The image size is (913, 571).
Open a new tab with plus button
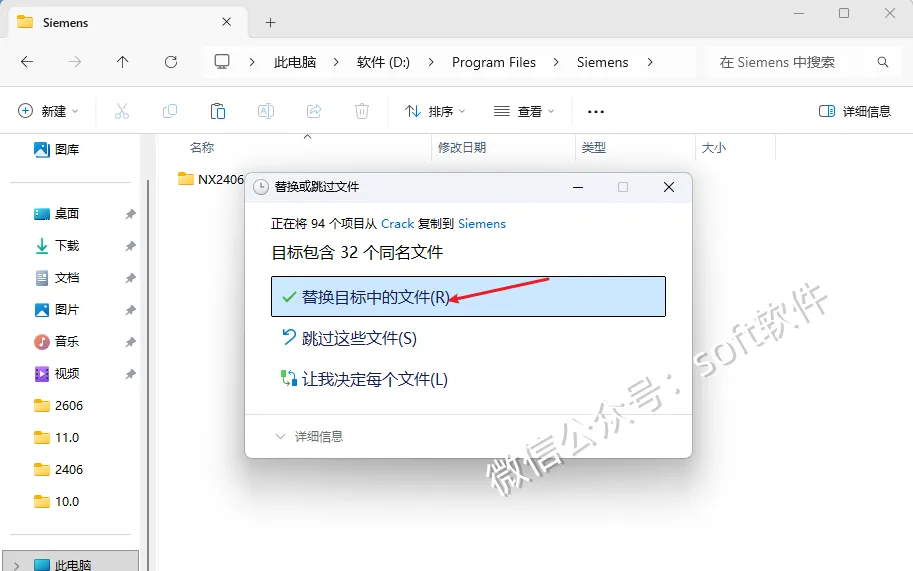tap(270, 23)
